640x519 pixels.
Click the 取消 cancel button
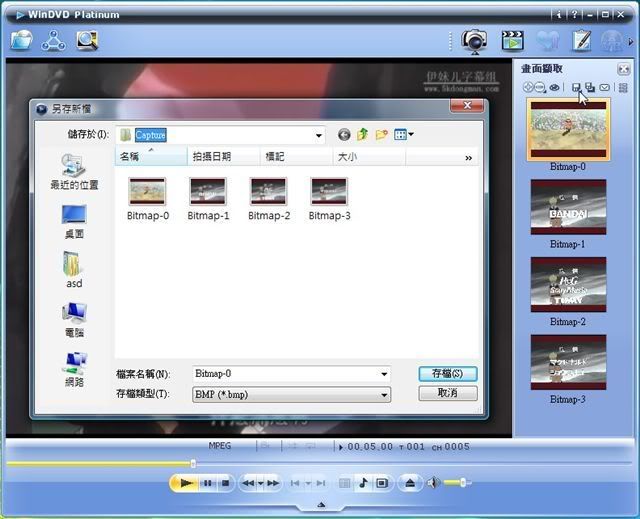[x=448, y=393]
